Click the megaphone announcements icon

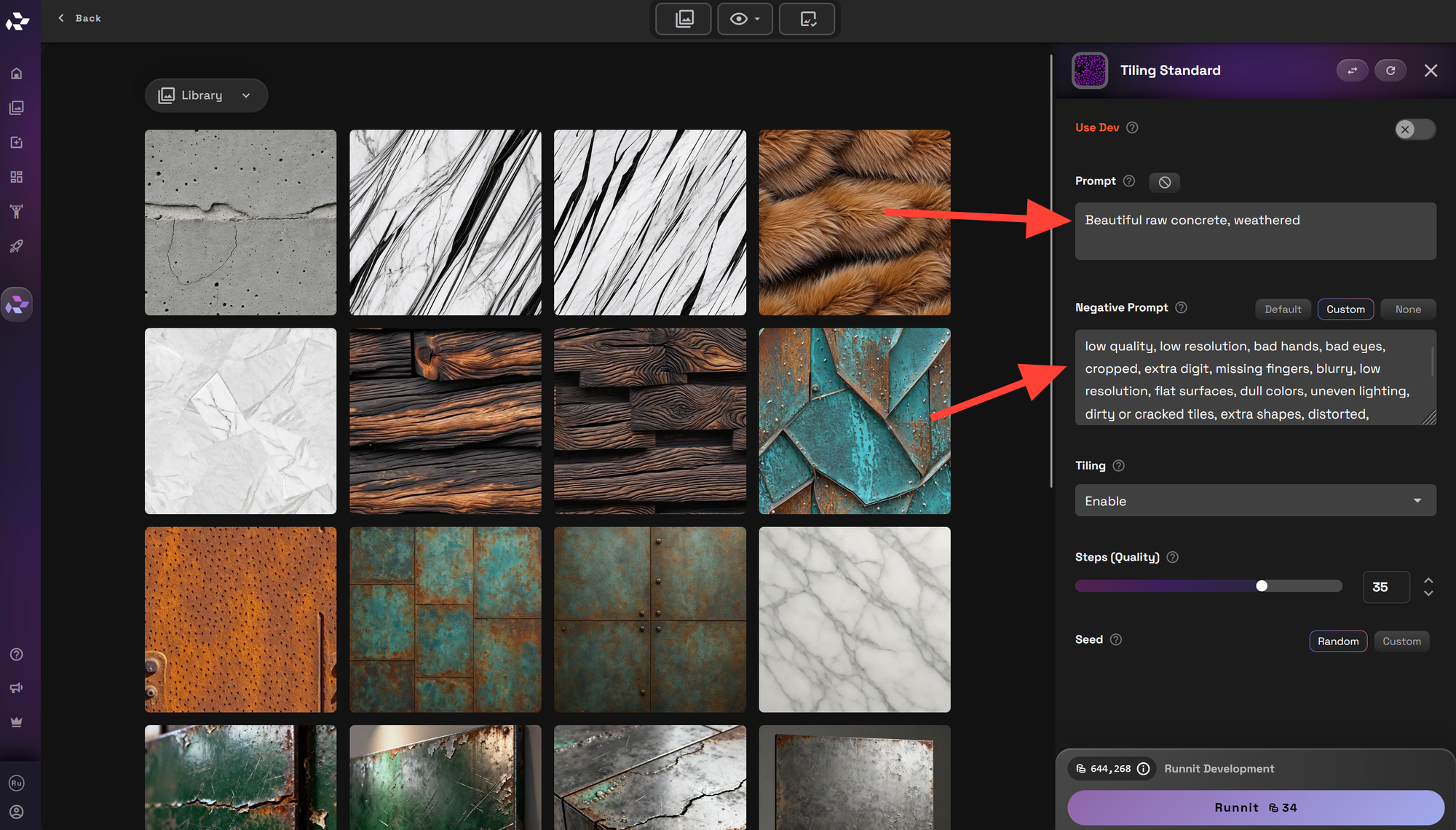pyautogui.click(x=17, y=688)
